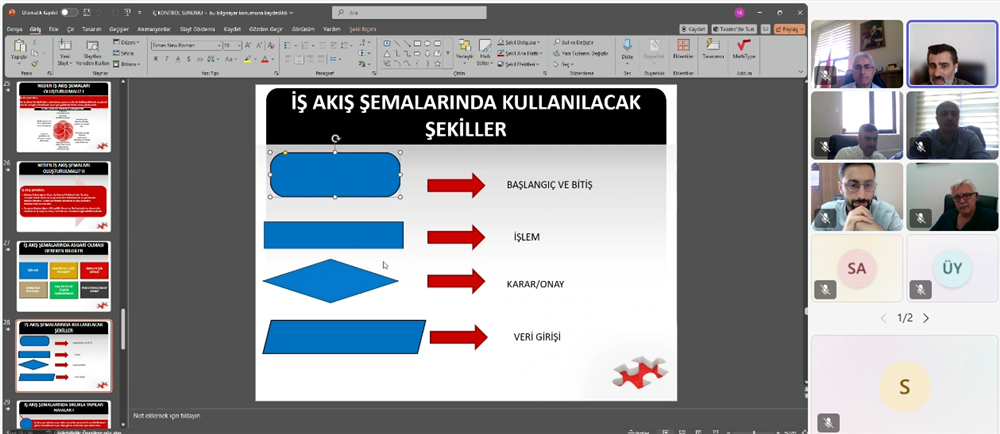Toggle Italic (T) formatting
Screen dimensions: 1000x434
pos(167,59)
